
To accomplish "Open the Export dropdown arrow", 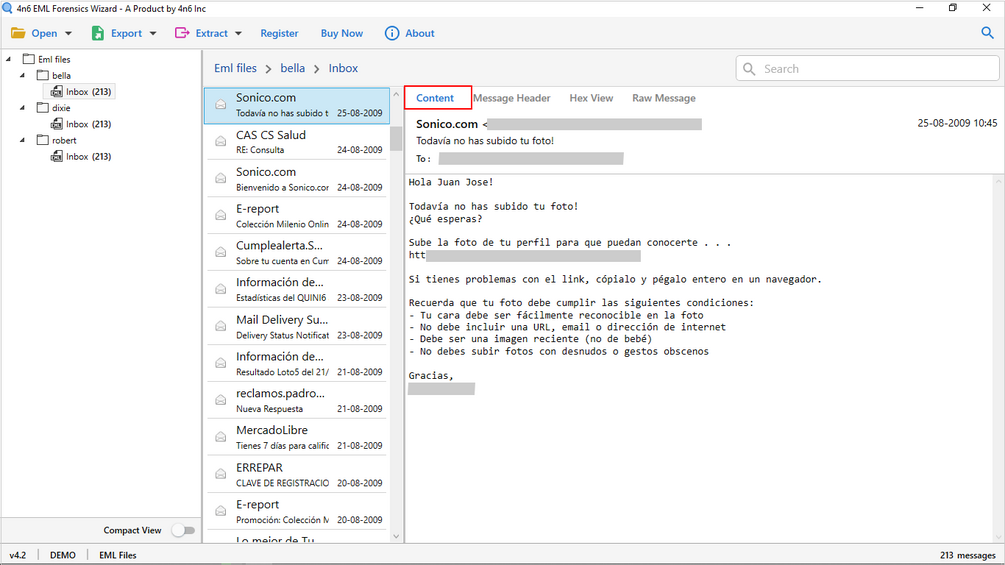I will click(153, 33).
